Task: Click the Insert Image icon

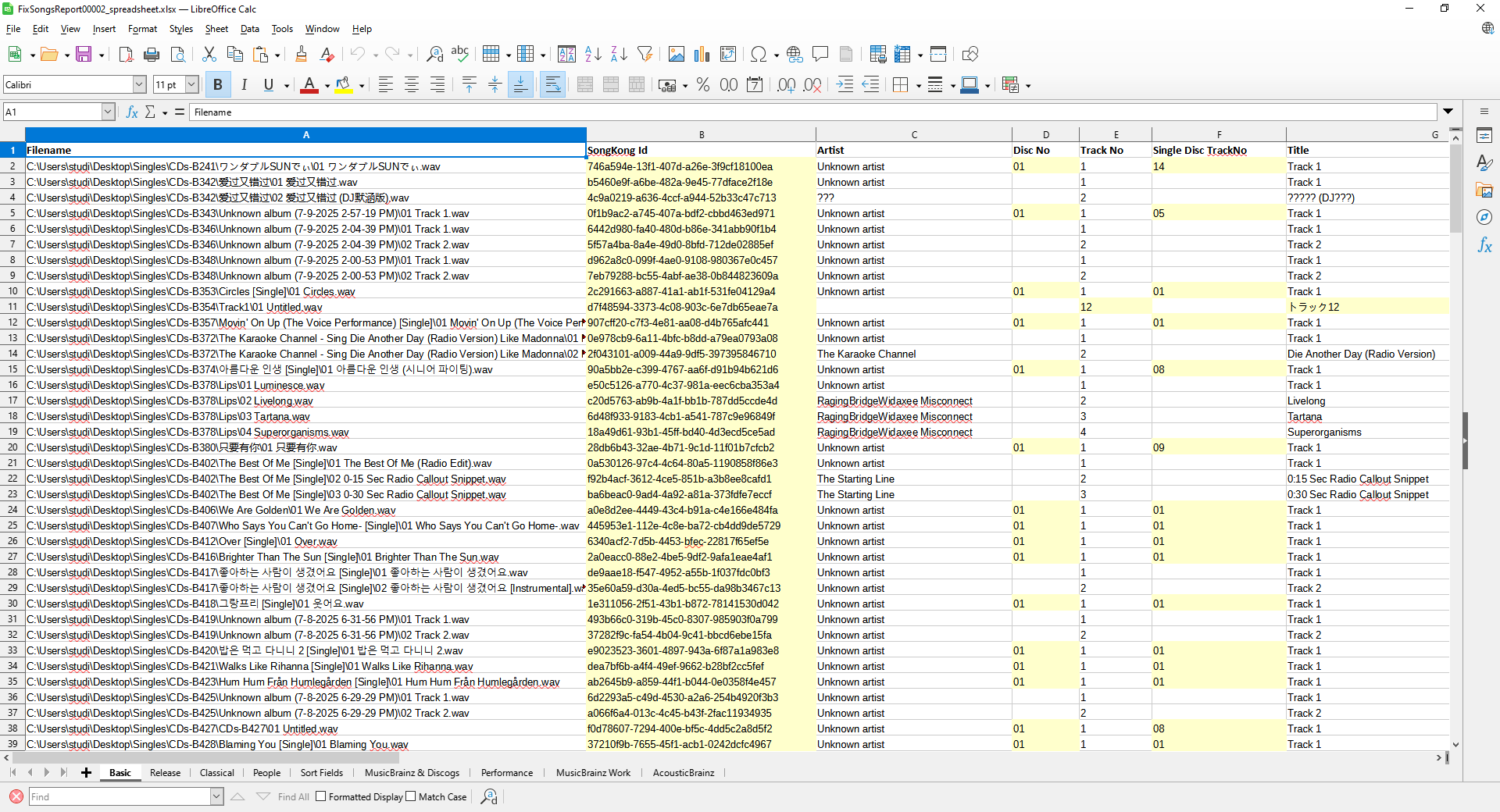Action: 677,54
